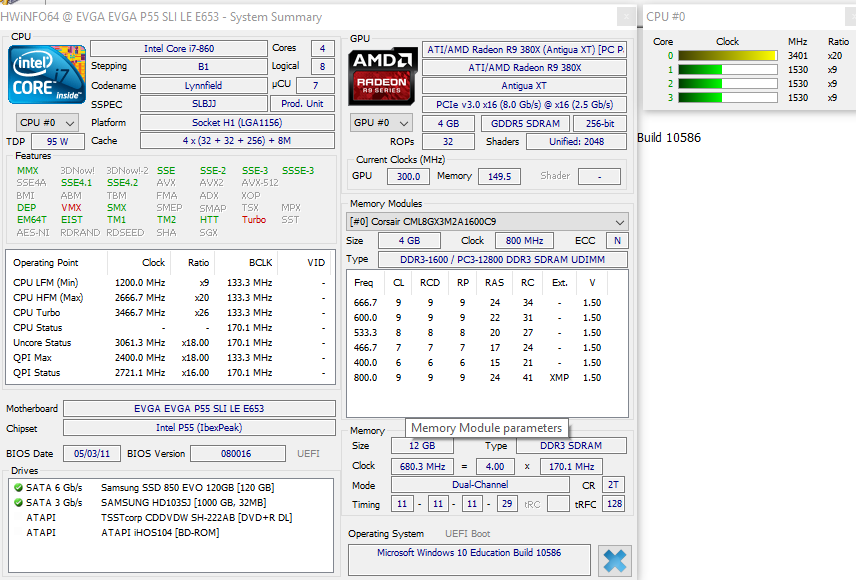Select the CPU LFM (Min) row
Viewport: 856px width, 580px height.
(170, 283)
